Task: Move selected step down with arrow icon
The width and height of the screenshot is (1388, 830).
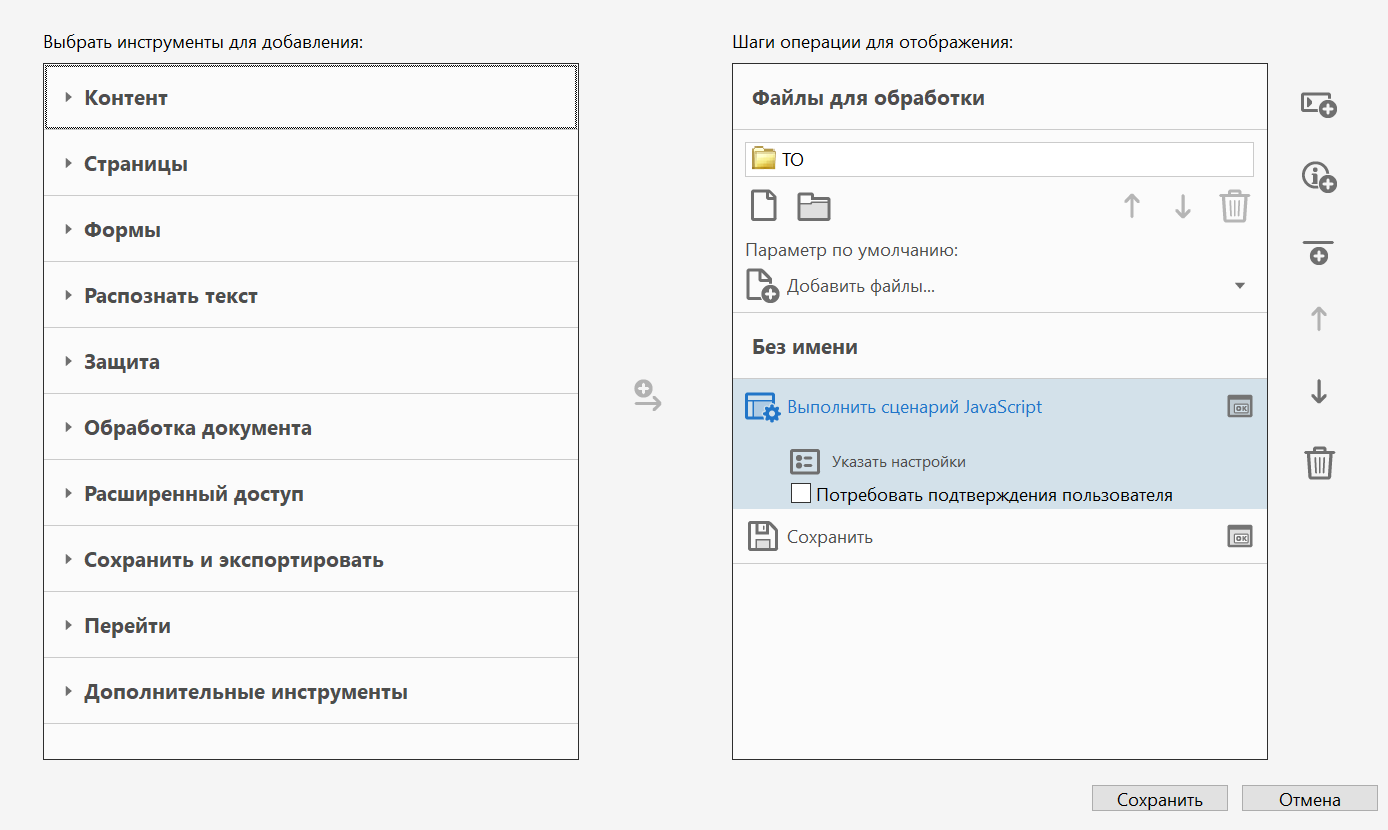Action: click(1318, 392)
